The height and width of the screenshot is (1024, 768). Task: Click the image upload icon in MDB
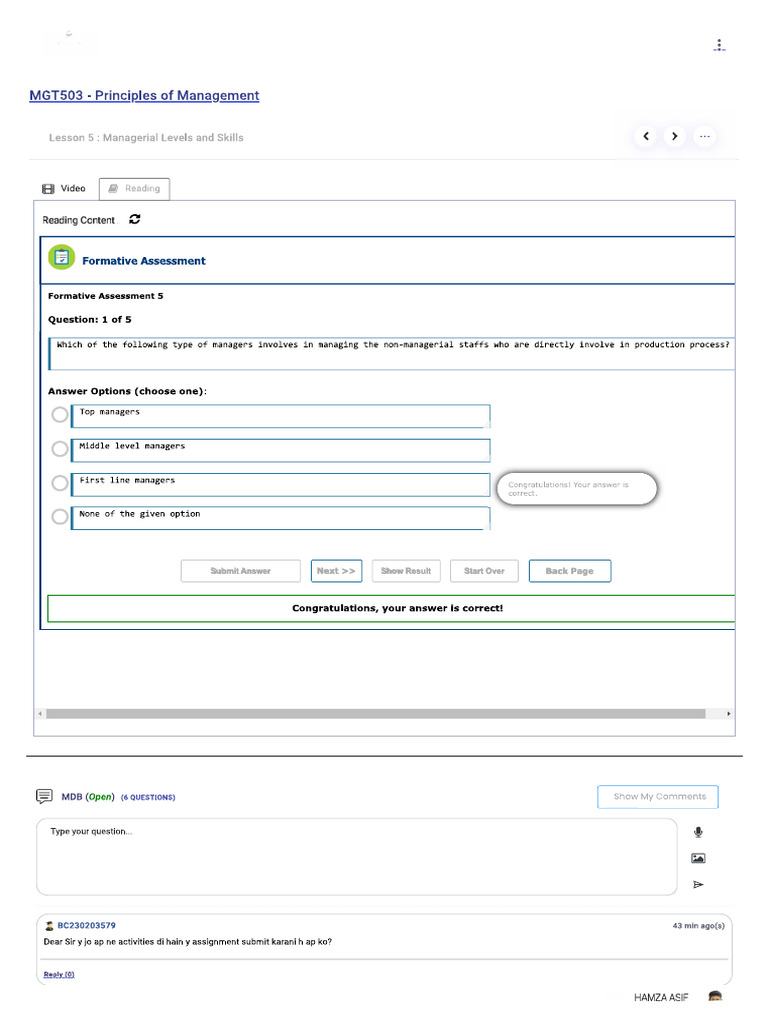click(x=698, y=858)
